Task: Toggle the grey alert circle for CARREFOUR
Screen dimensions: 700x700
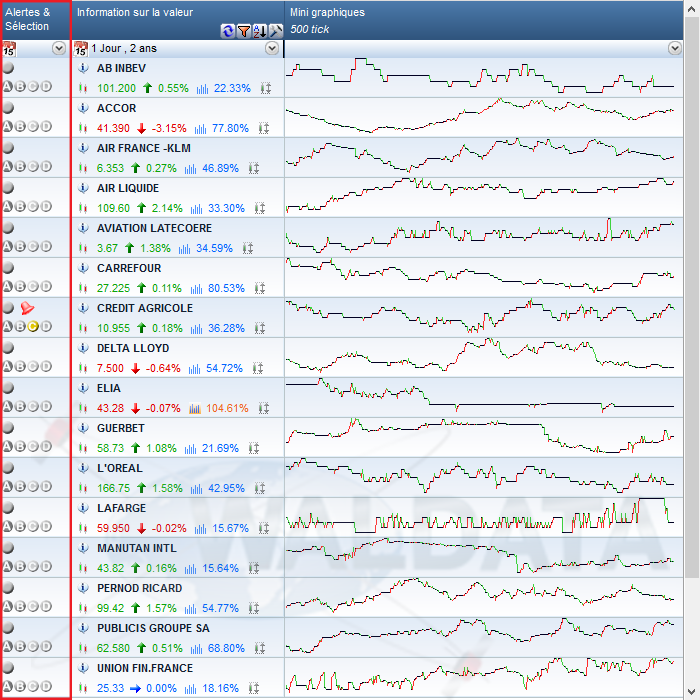Action: 8,267
